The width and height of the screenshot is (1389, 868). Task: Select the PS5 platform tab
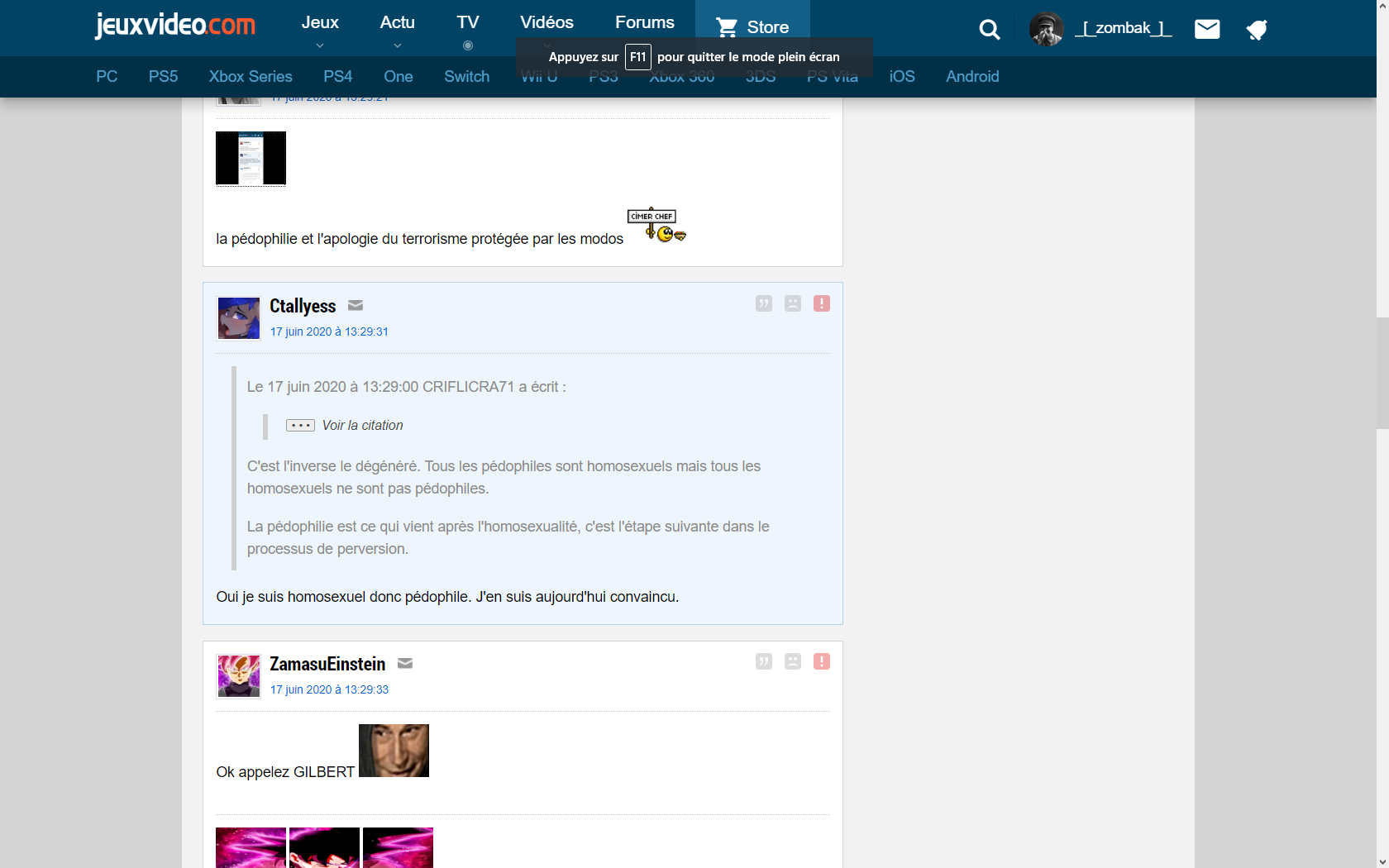click(x=164, y=76)
